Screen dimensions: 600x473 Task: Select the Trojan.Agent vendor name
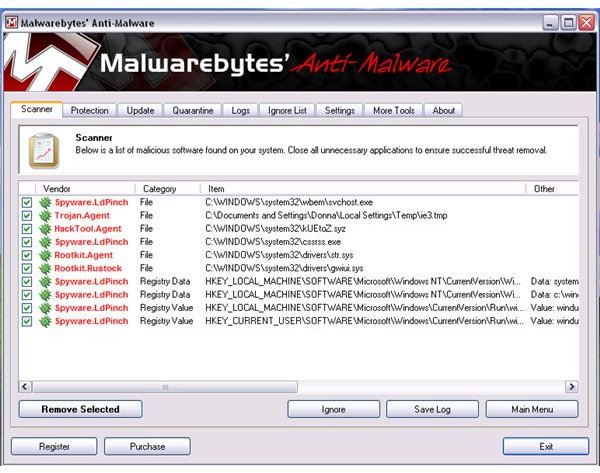point(82,215)
